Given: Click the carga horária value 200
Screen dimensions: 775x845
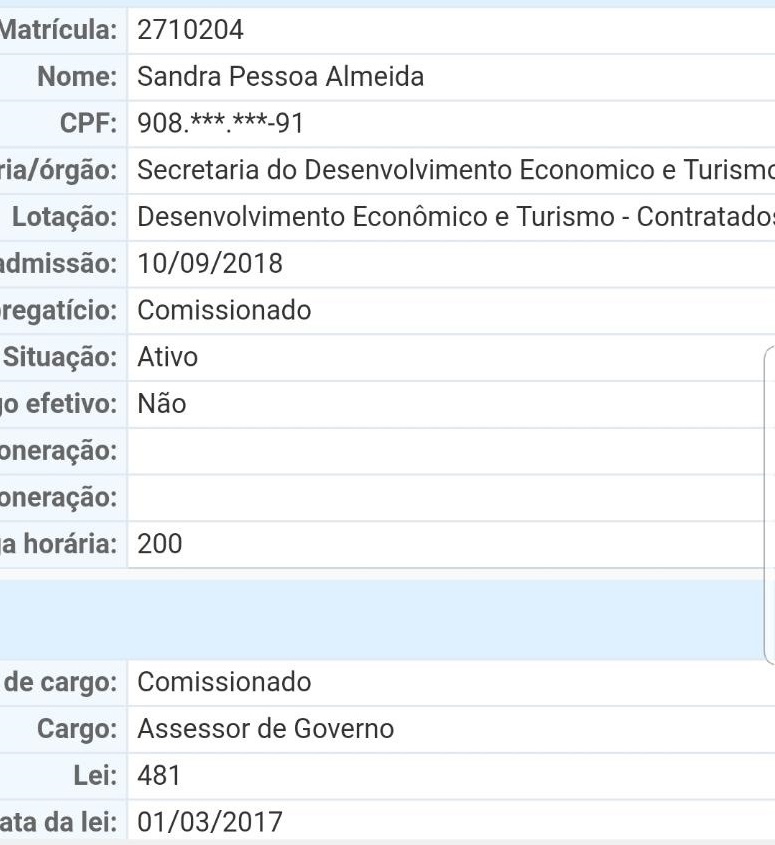Looking at the screenshot, I should click(x=160, y=545).
